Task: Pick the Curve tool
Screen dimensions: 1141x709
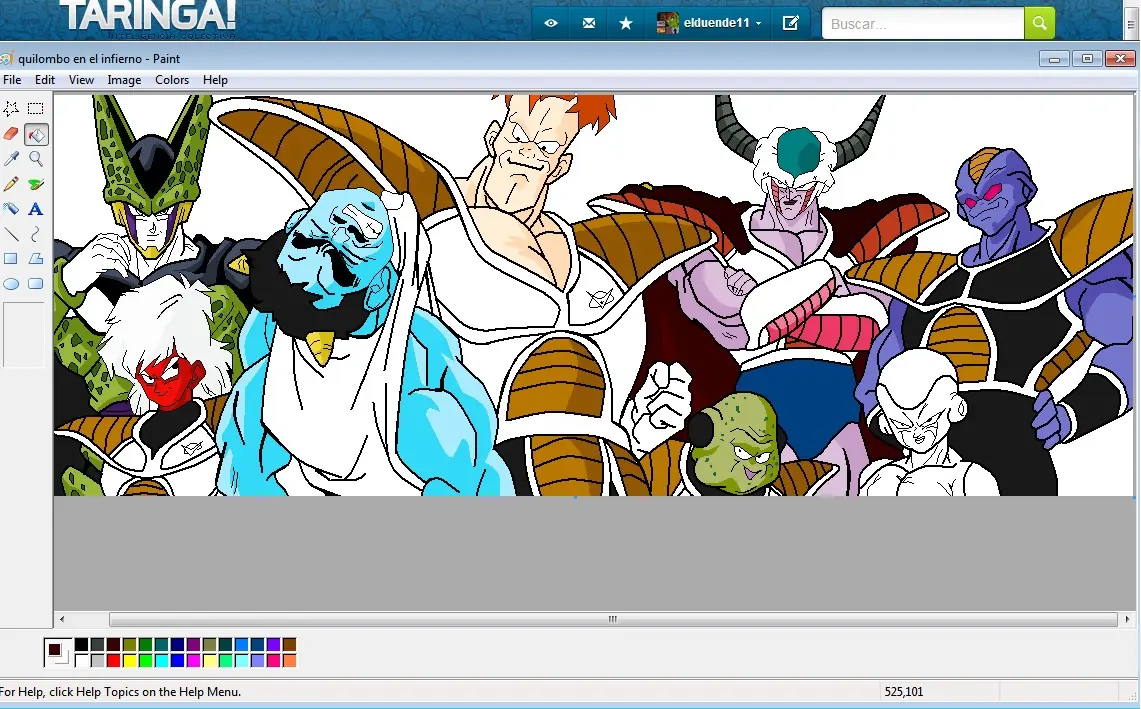Action: click(35, 234)
